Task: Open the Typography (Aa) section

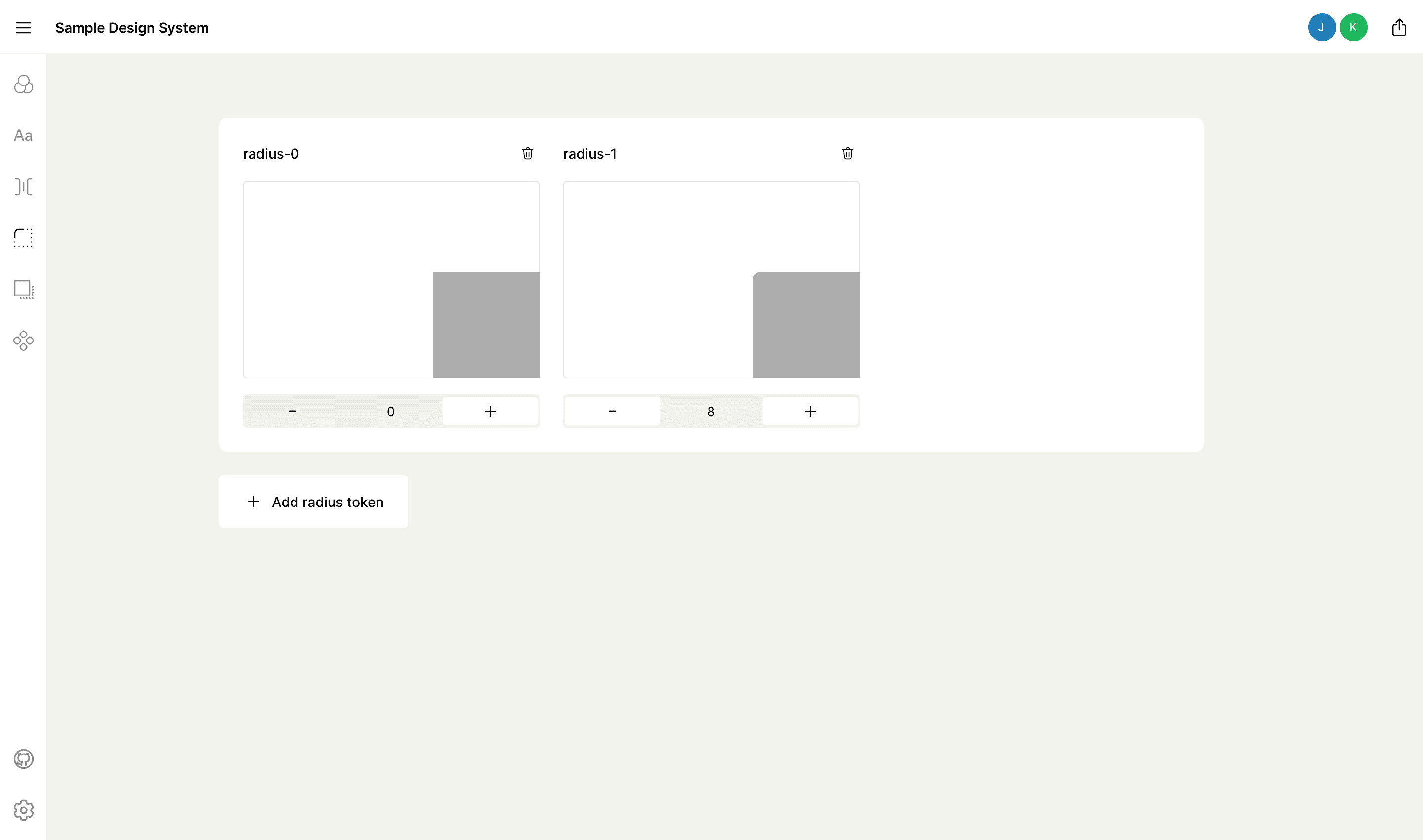Action: click(x=24, y=136)
